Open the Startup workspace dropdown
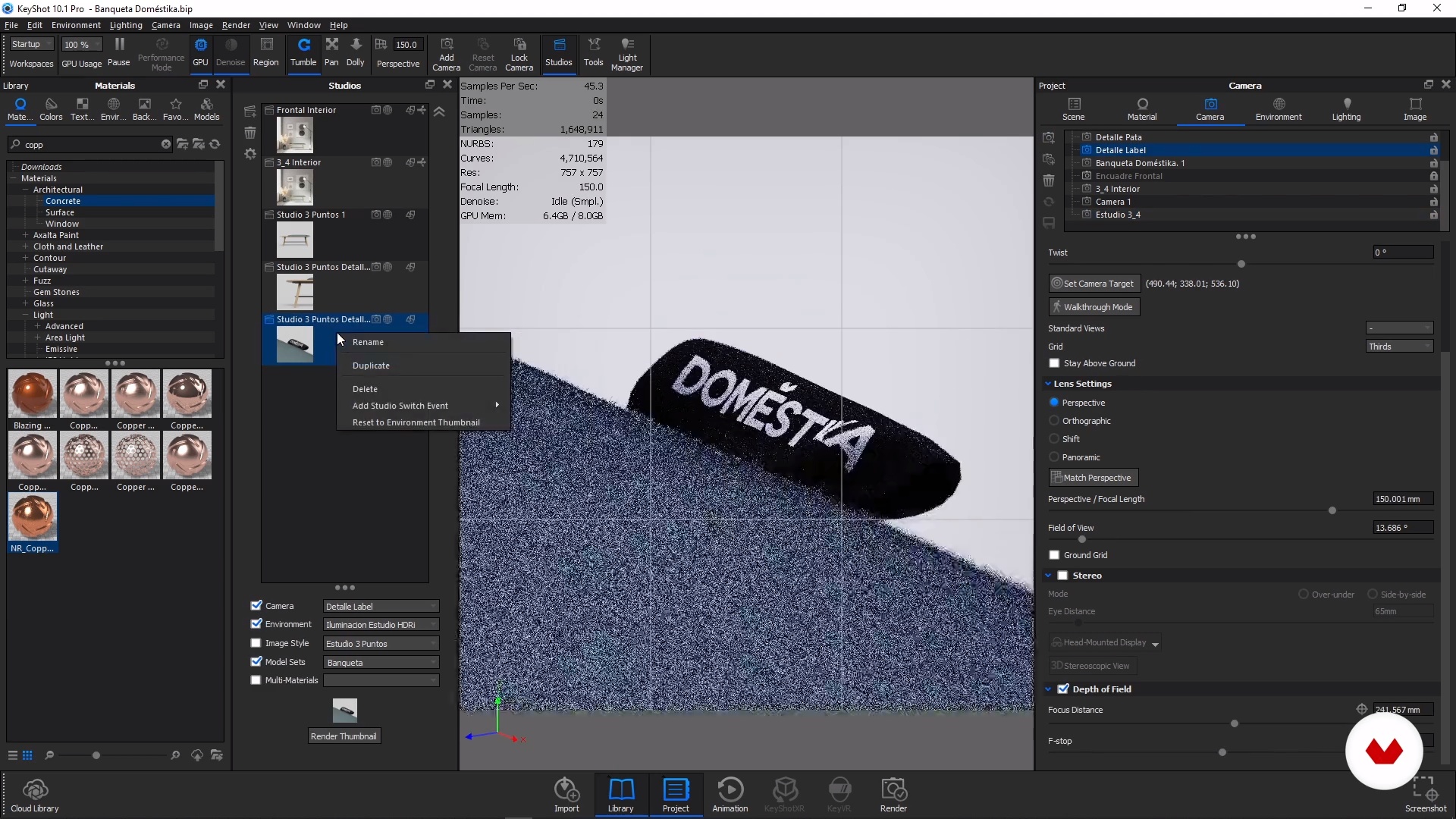The image size is (1456, 819). tap(32, 44)
